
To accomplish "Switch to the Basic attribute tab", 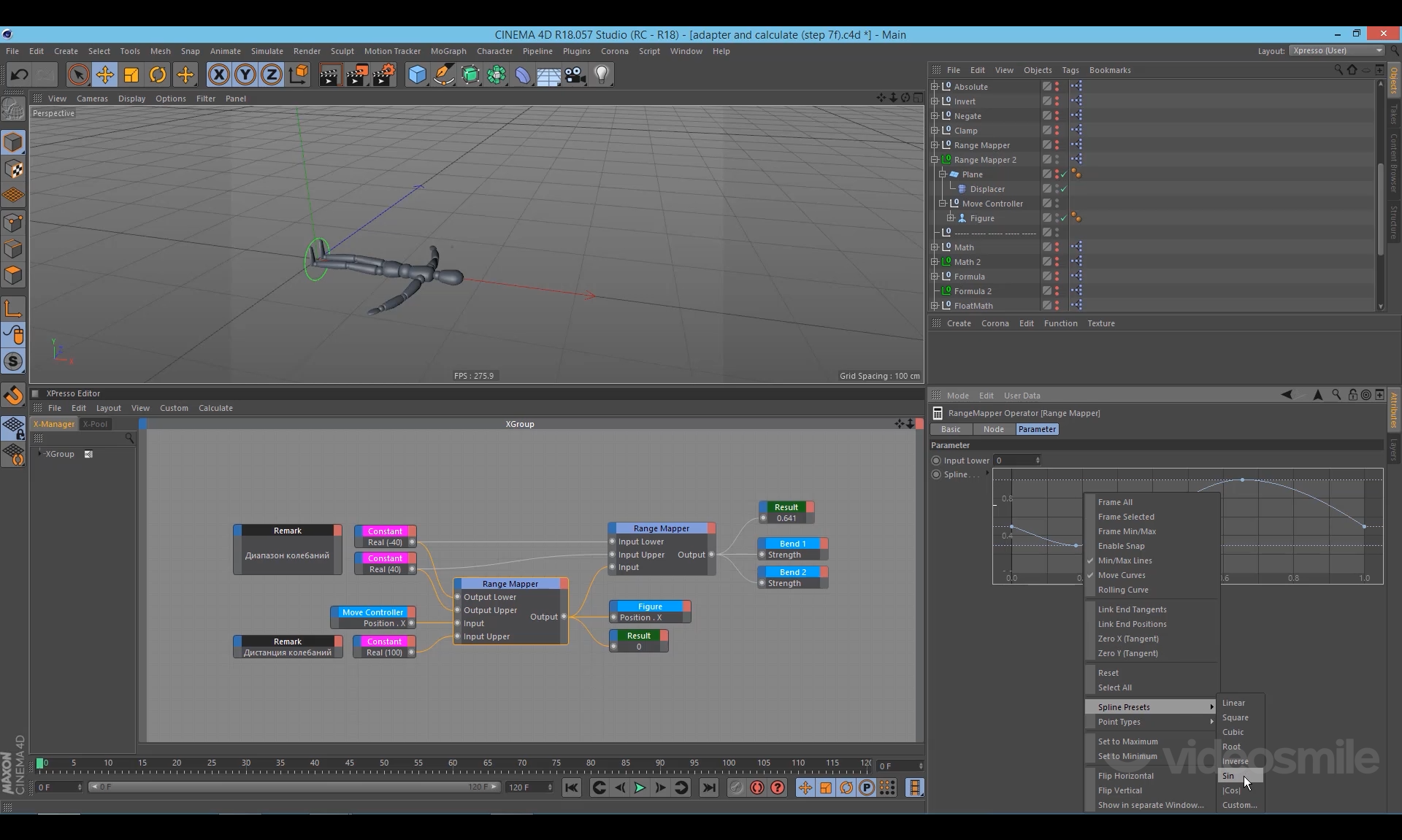I will [950, 429].
